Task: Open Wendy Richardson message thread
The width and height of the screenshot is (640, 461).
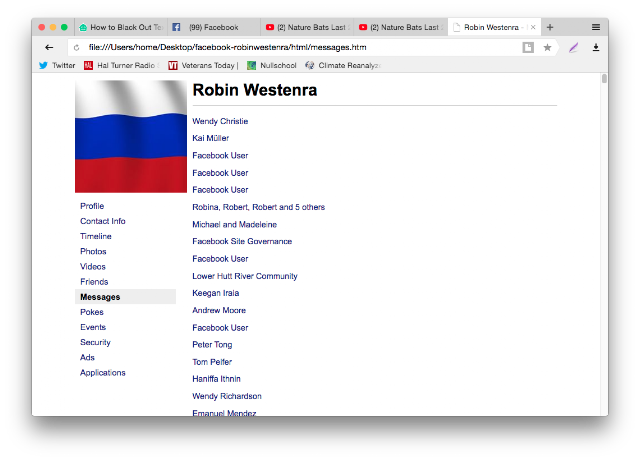Action: (227, 396)
